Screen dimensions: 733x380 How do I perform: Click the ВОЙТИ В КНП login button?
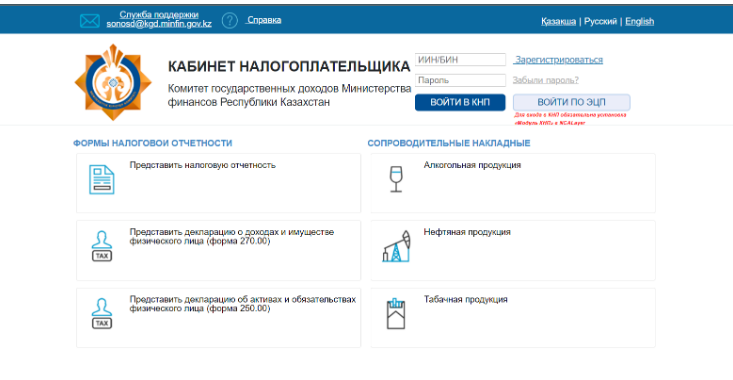460,102
